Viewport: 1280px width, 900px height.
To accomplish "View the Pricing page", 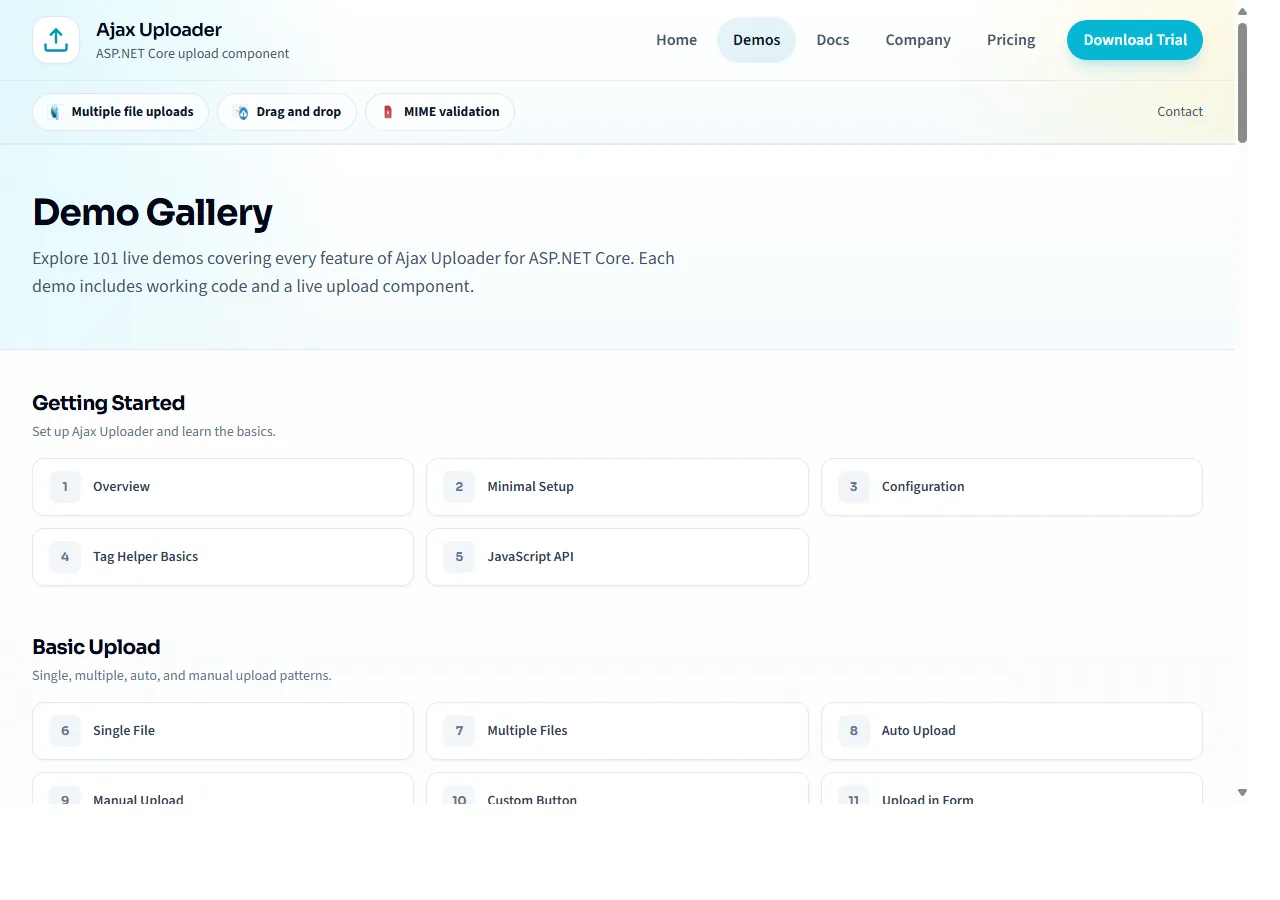I will point(1011,40).
